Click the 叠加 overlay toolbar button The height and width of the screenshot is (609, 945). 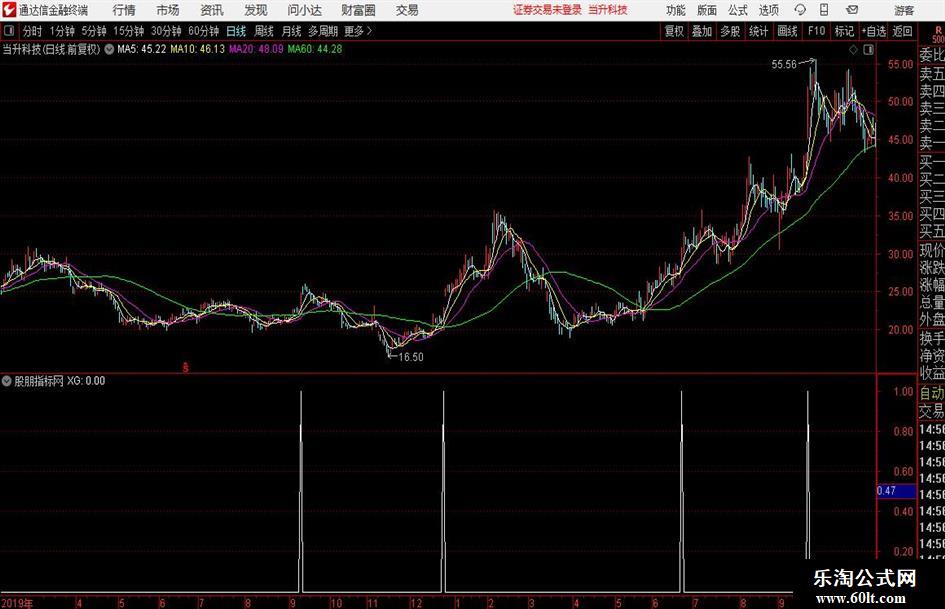(702, 31)
